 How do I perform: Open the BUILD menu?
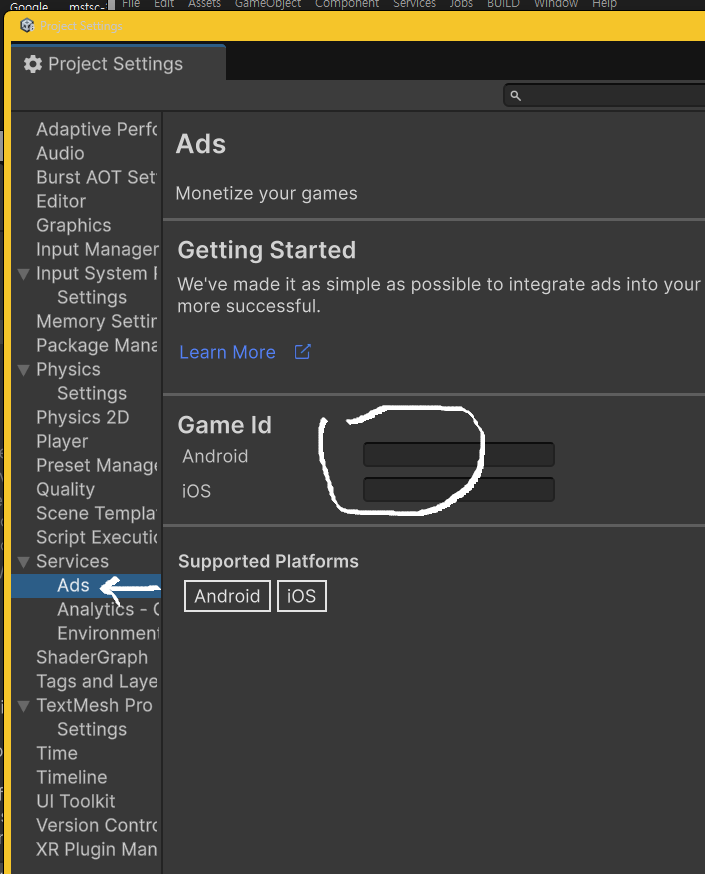(x=503, y=4)
